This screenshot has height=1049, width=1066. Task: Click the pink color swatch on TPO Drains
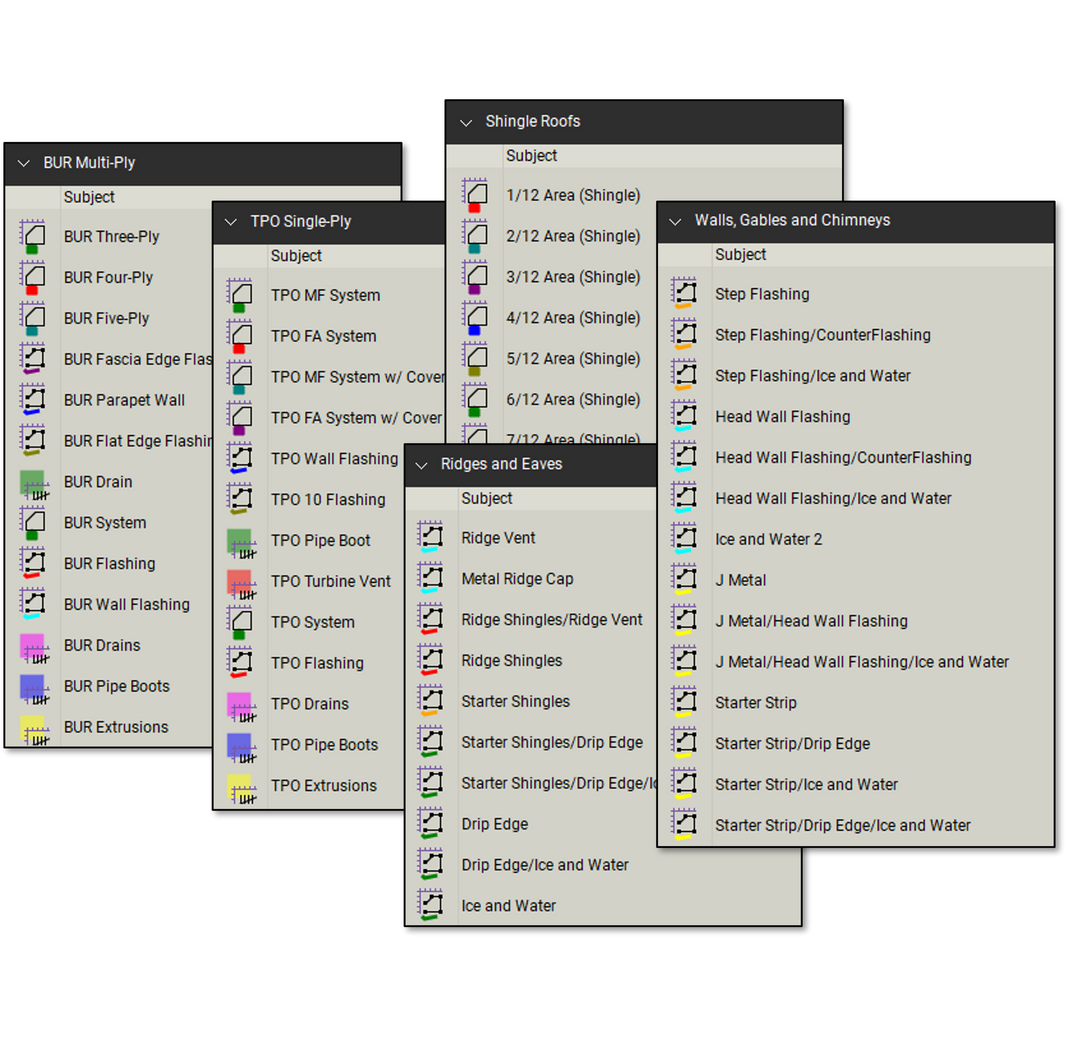click(x=241, y=703)
